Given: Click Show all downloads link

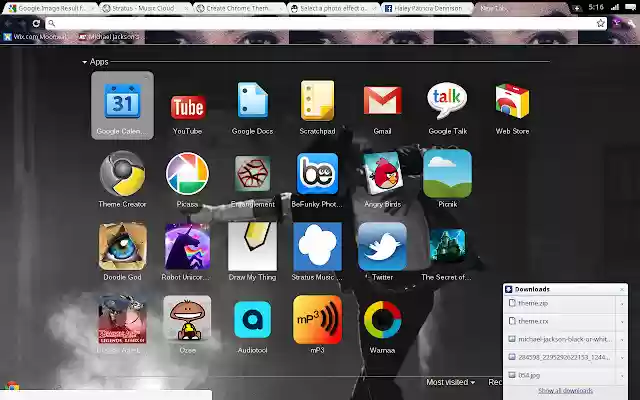Looking at the screenshot, I should pos(565,391).
